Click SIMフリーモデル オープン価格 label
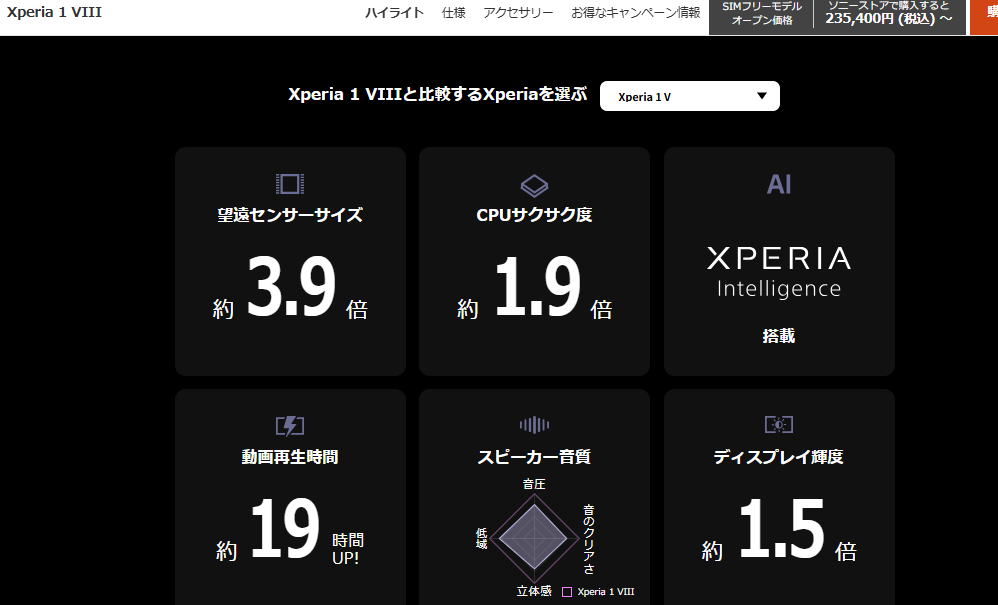The height and width of the screenshot is (605, 998). [x=762, y=13]
